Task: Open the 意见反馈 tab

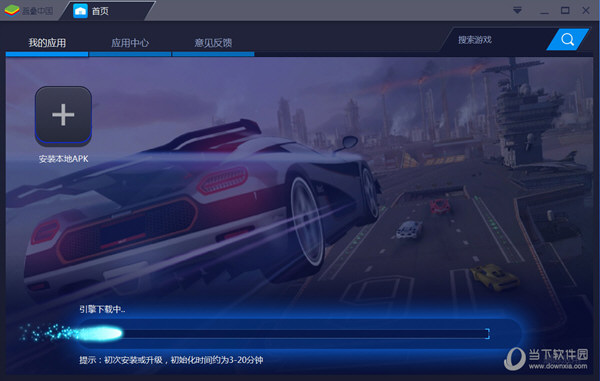Action: [x=213, y=43]
